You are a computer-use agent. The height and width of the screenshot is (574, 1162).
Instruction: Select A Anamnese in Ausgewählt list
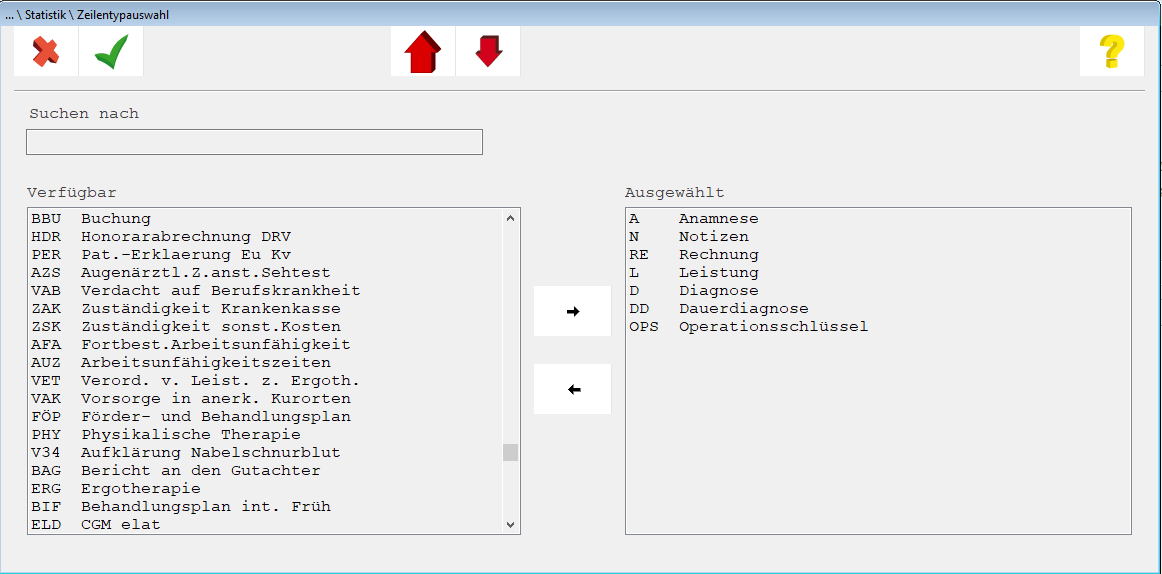click(x=878, y=218)
